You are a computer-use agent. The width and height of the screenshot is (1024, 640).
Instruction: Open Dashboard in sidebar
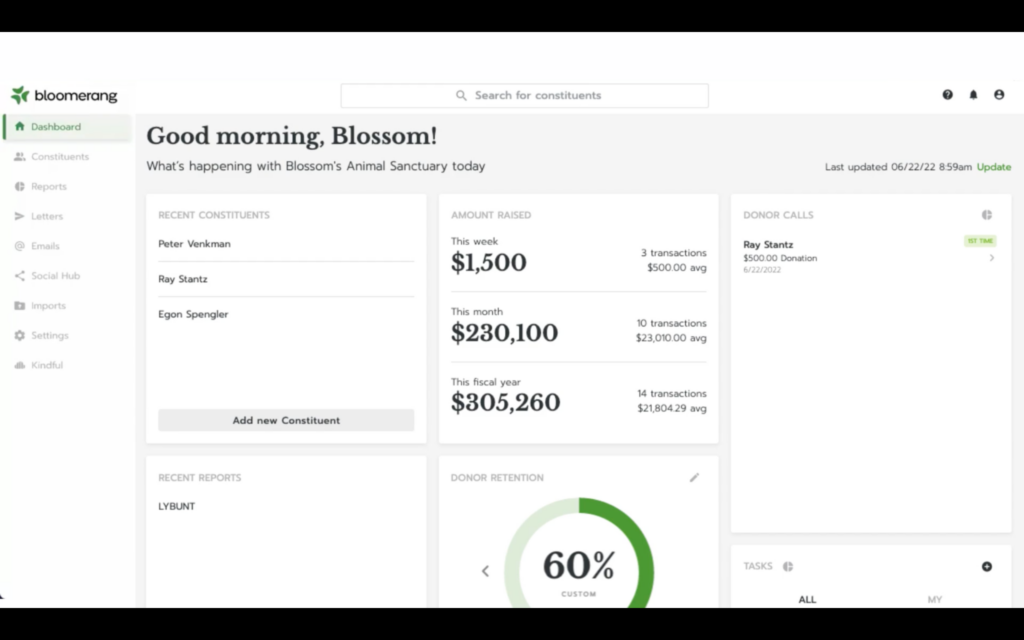(68, 127)
